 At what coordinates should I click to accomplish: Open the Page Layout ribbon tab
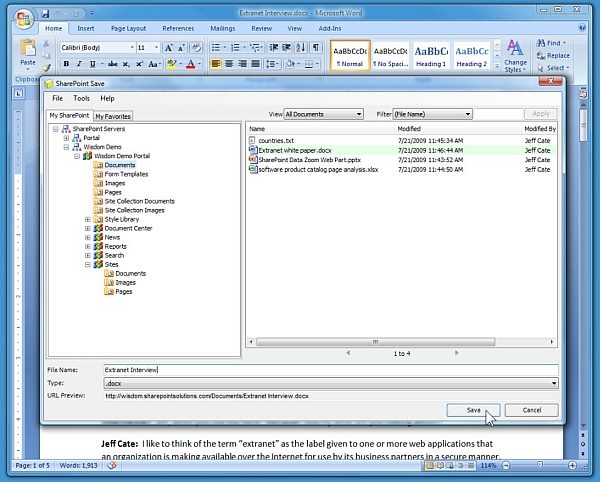[128, 28]
